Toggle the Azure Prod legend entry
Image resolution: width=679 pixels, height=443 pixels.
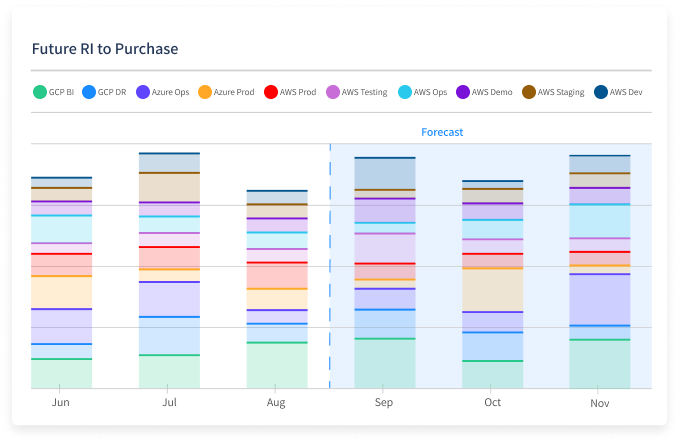(226, 92)
